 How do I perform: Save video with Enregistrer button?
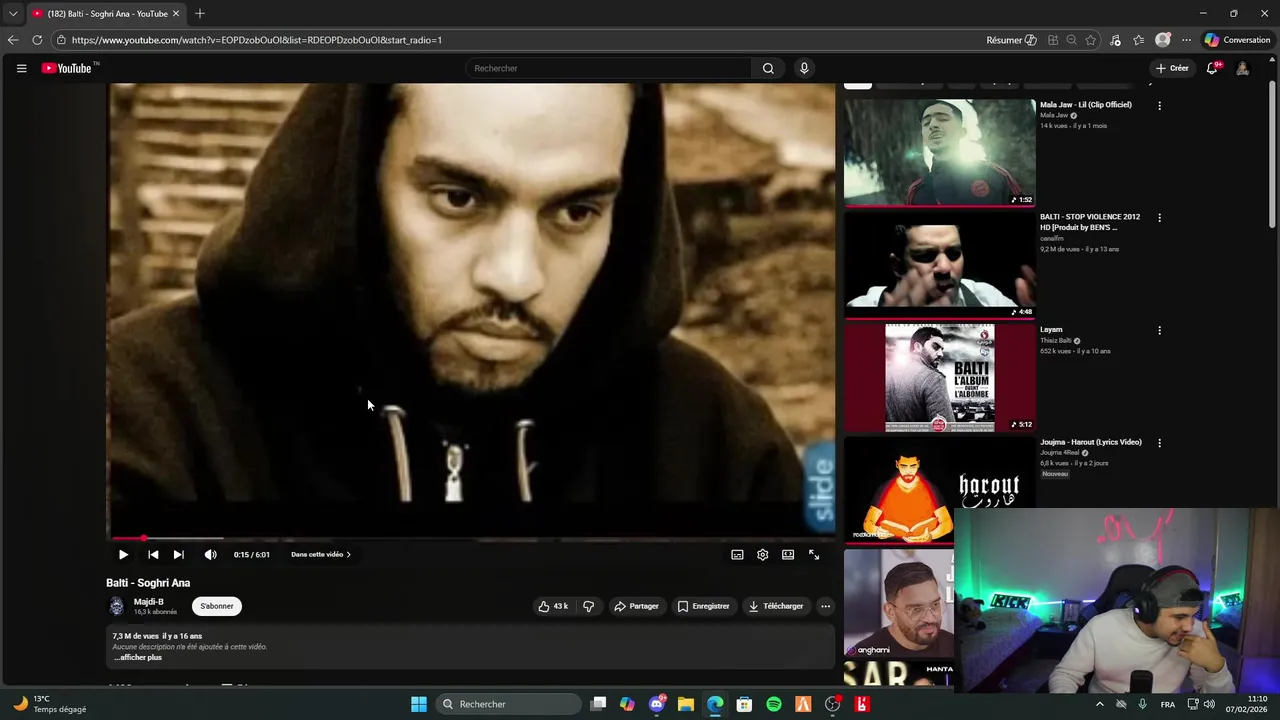click(x=703, y=606)
